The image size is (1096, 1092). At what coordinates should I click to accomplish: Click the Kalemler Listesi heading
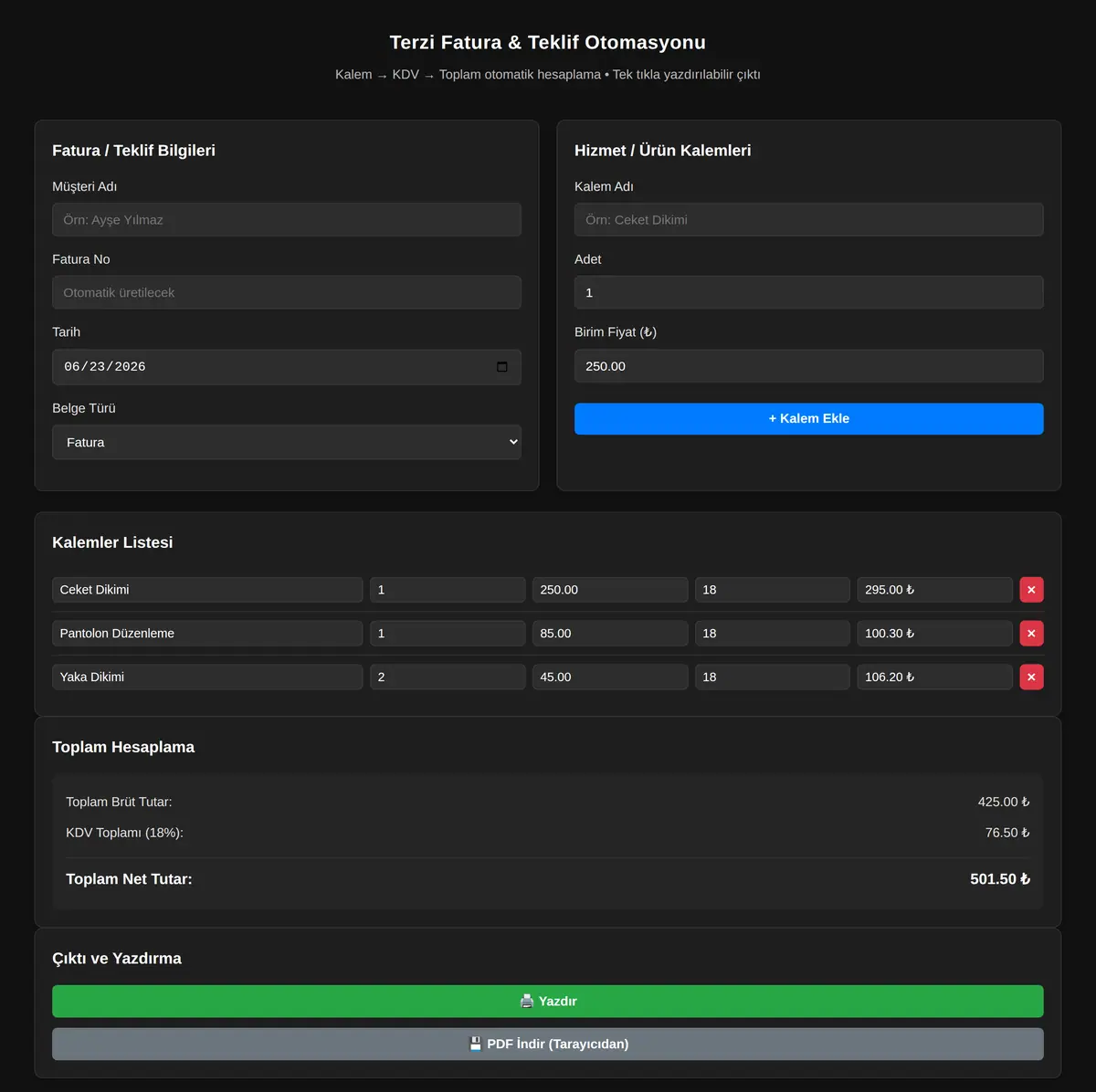(112, 542)
